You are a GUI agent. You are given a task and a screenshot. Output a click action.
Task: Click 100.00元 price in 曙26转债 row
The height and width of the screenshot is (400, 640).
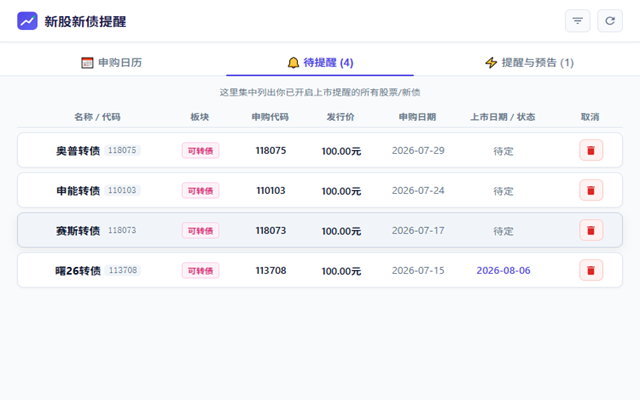click(341, 271)
